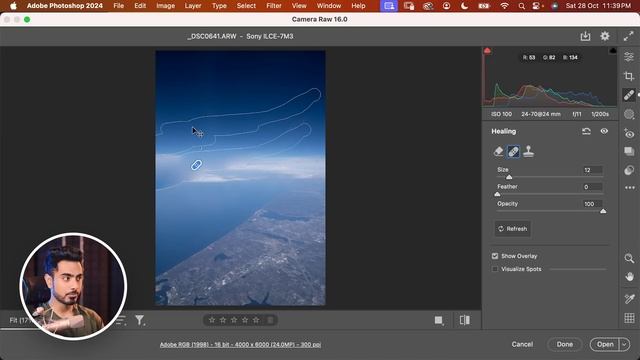
Task: Click the Feather slider handle
Action: pyautogui.click(x=497, y=194)
